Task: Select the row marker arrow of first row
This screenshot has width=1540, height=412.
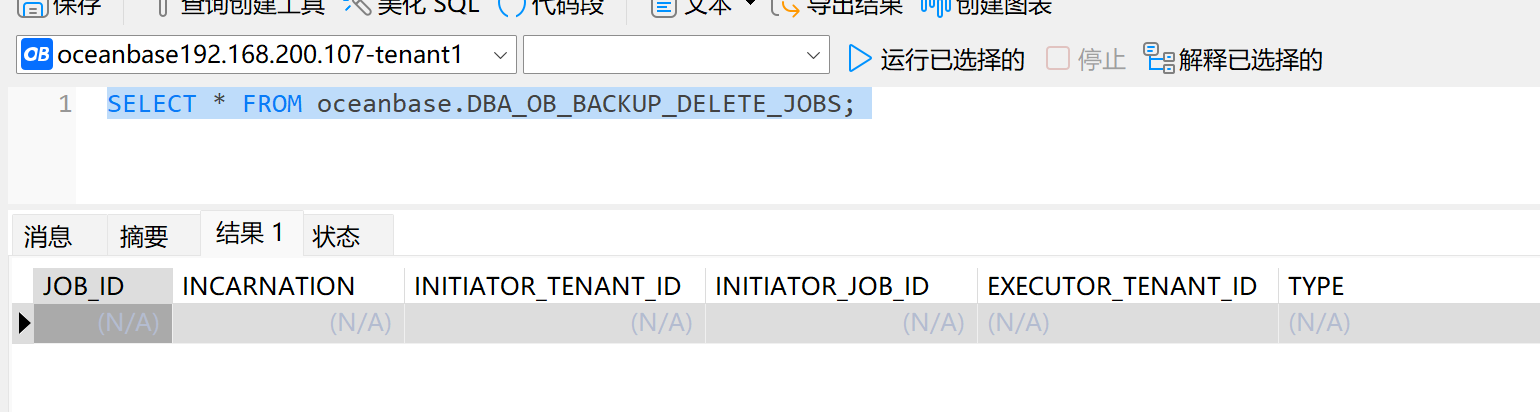Action: [23, 323]
